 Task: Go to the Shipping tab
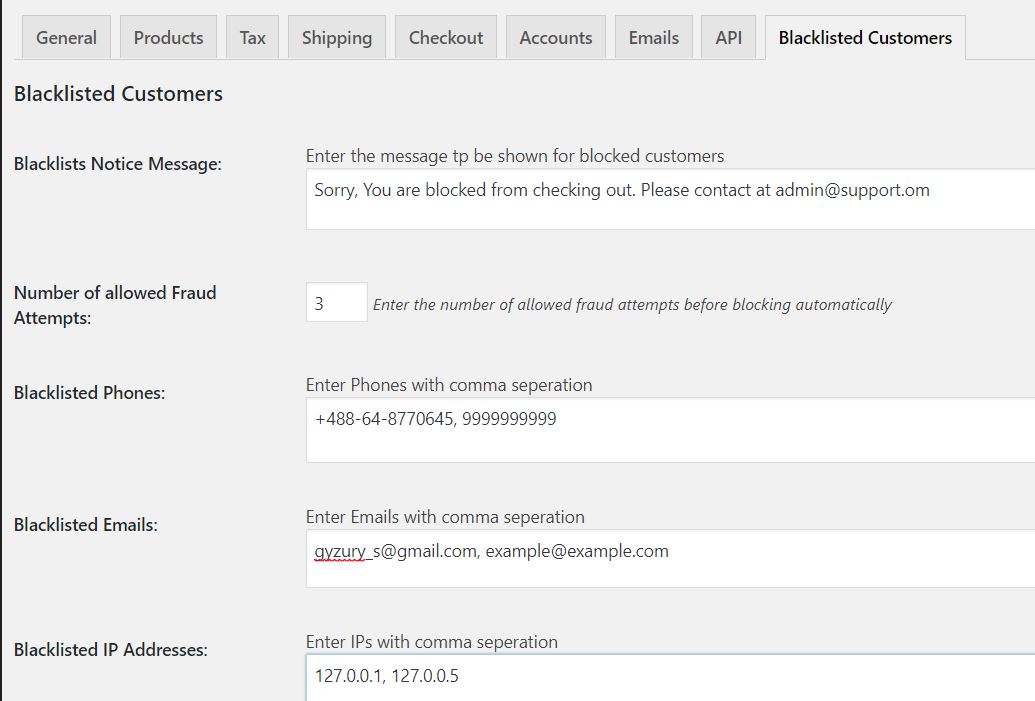click(337, 38)
